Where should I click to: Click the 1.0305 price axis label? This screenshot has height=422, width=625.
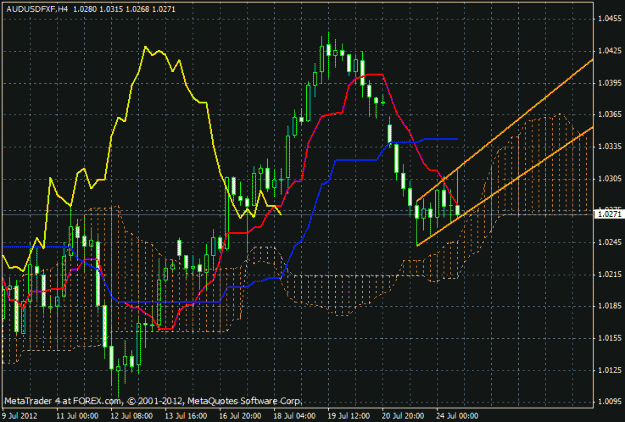pos(610,179)
